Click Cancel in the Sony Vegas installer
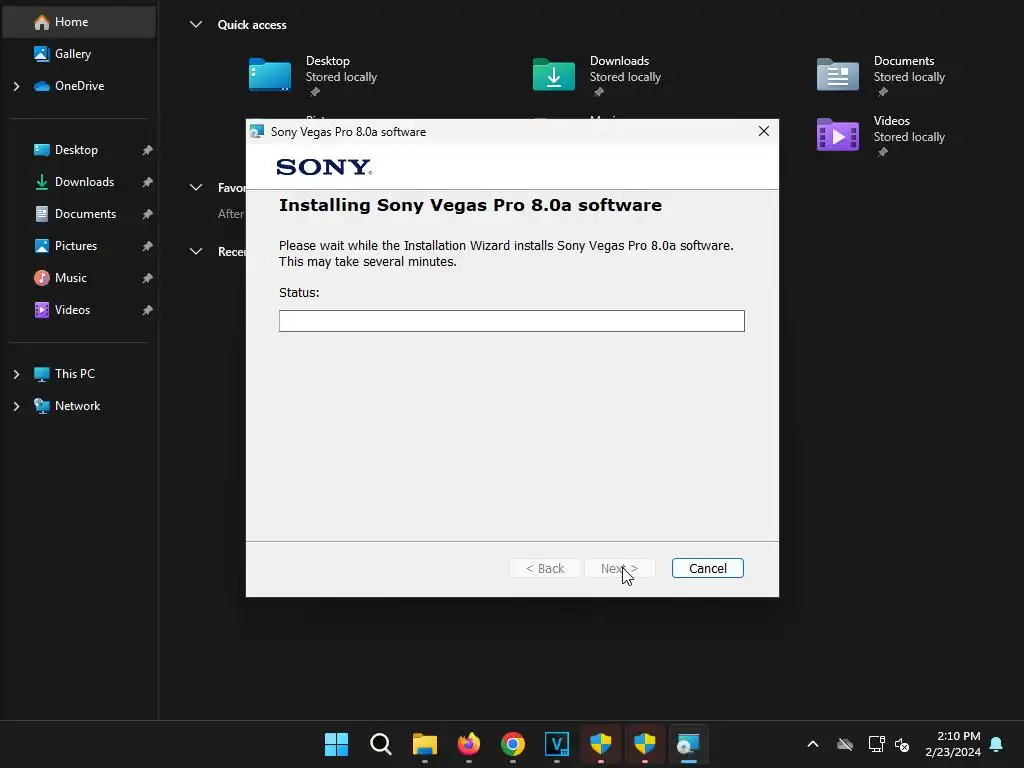The image size is (1024, 768). 707,568
